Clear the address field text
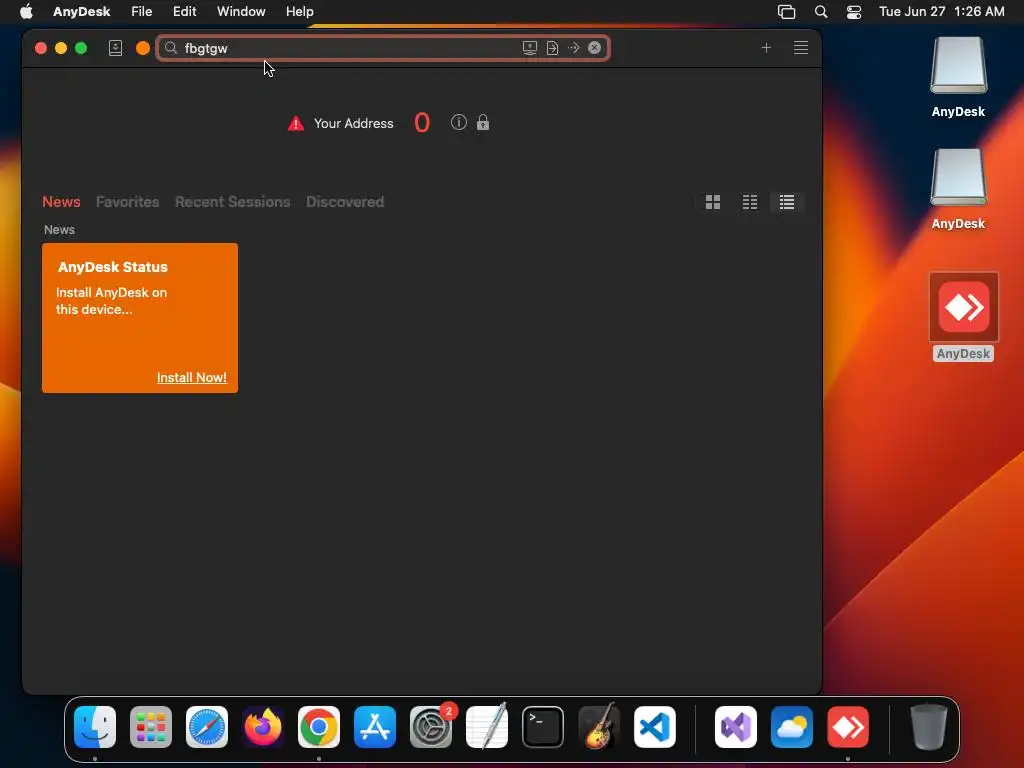 click(x=594, y=48)
